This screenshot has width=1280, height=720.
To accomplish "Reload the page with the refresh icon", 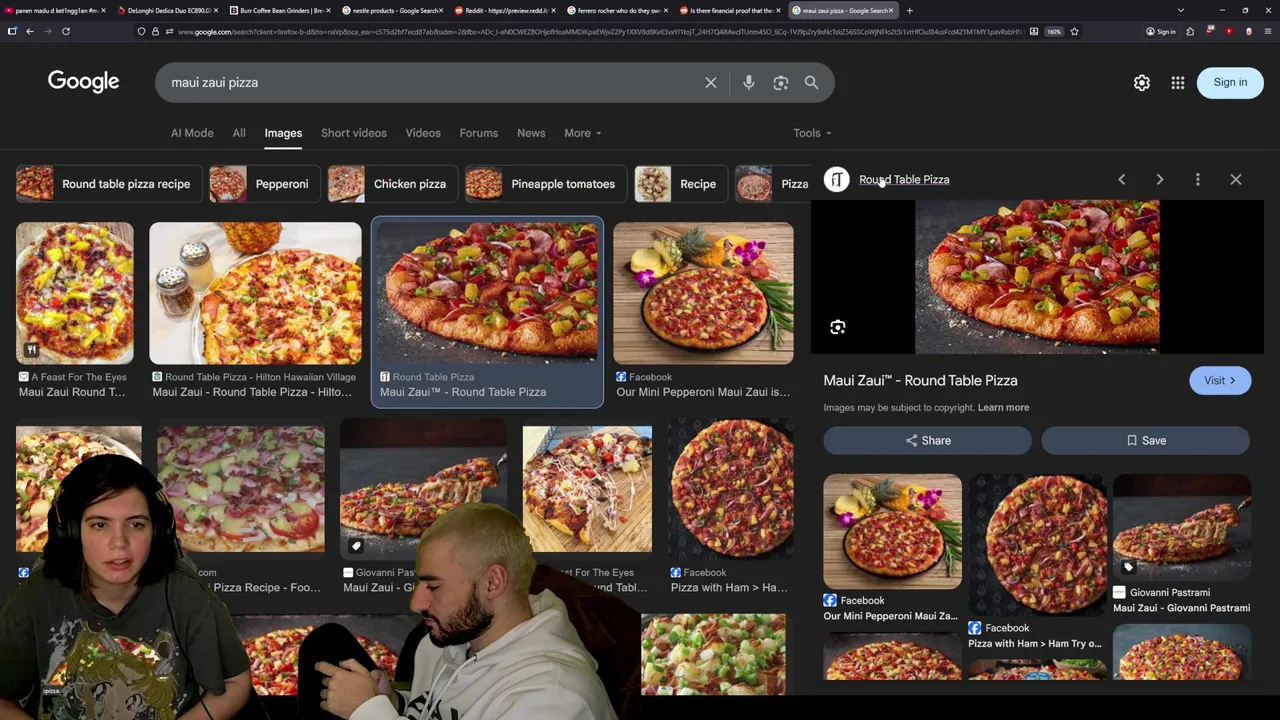I will point(66,31).
